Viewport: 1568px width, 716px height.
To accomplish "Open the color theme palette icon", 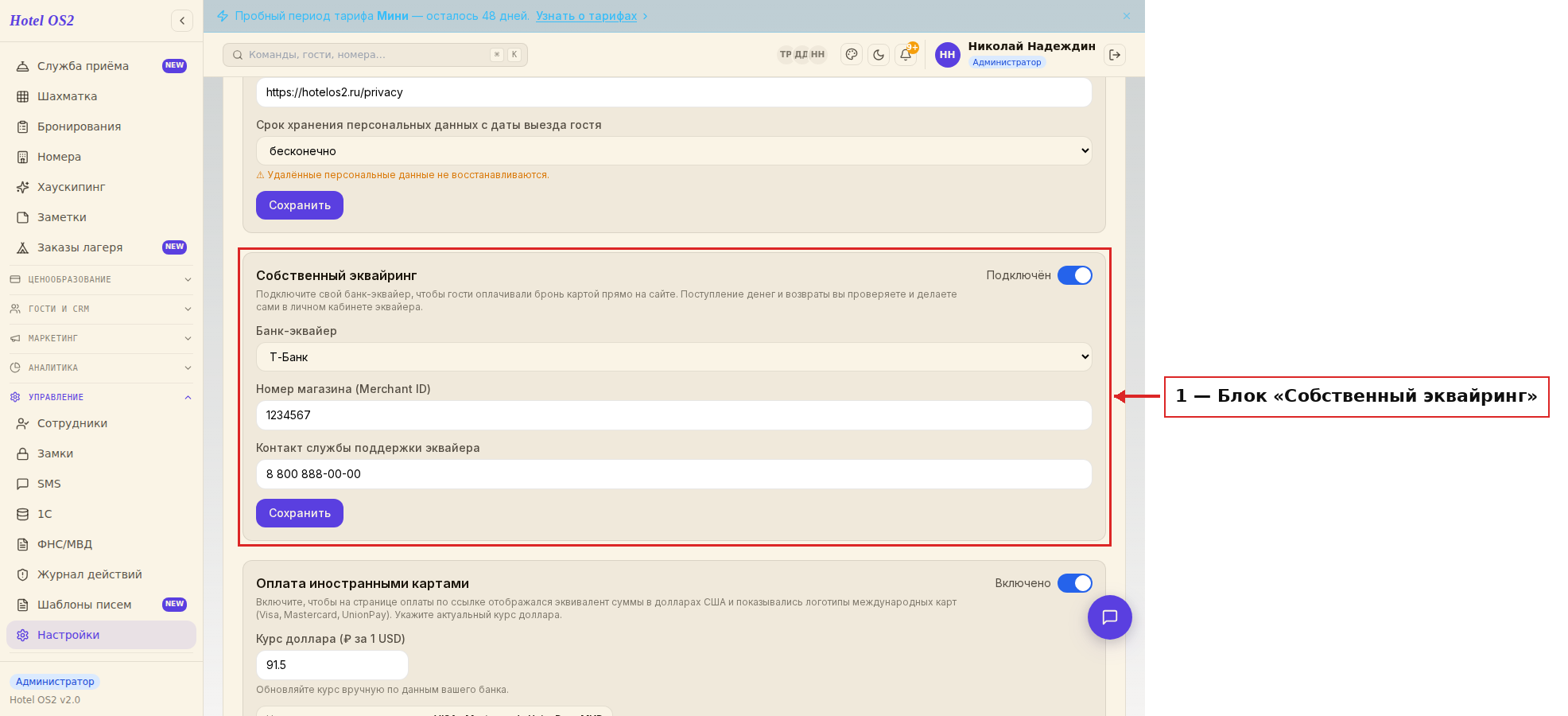I will 852,55.
